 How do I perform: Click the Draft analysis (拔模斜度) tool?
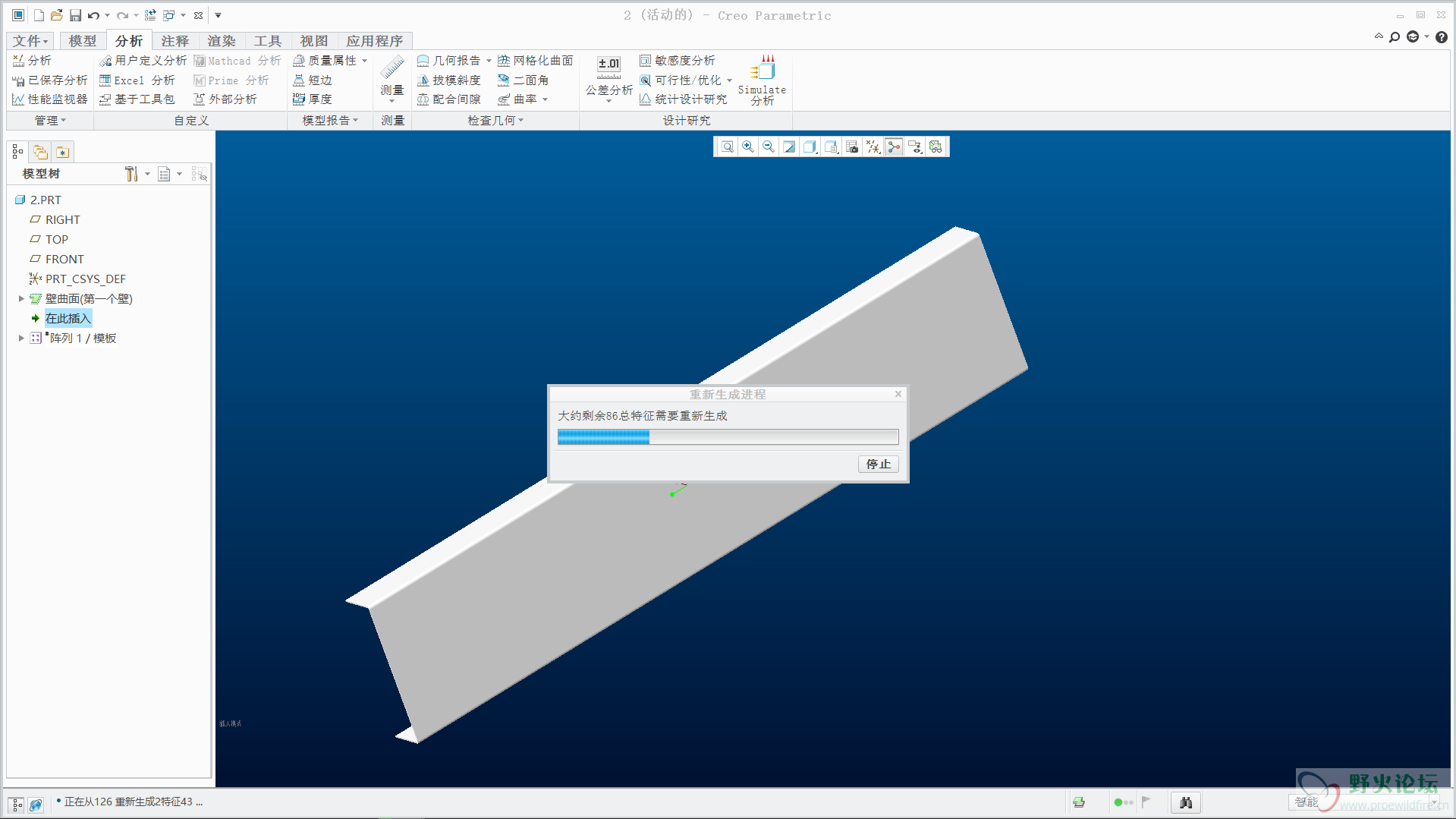tap(449, 80)
